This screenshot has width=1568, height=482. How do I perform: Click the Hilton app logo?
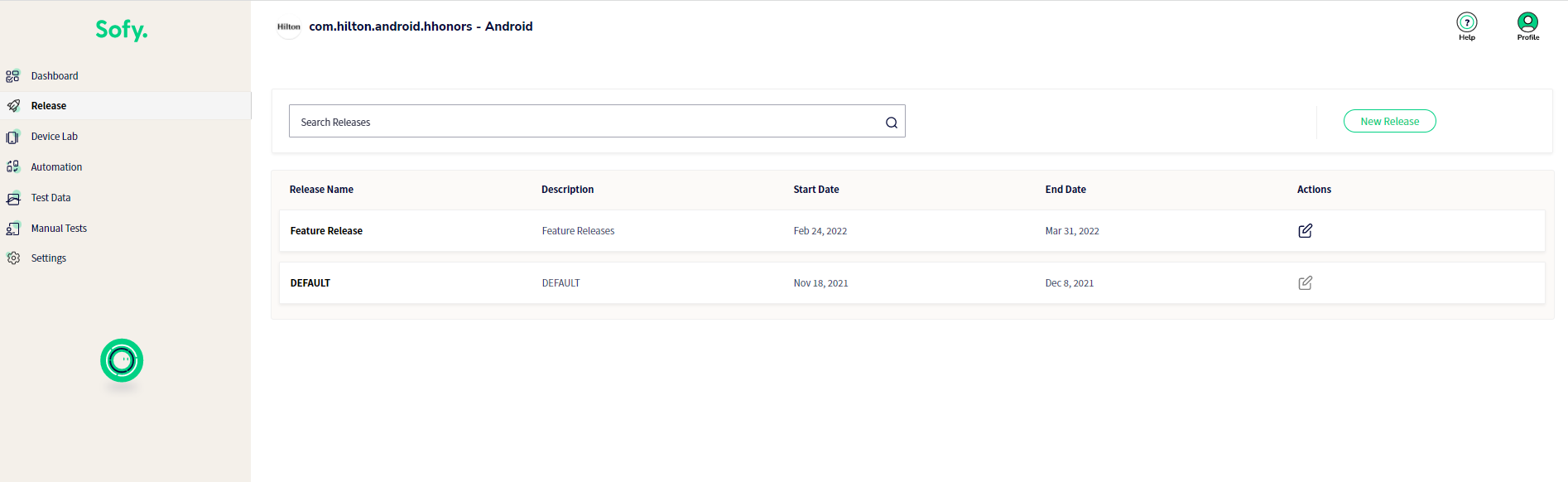[x=289, y=27]
